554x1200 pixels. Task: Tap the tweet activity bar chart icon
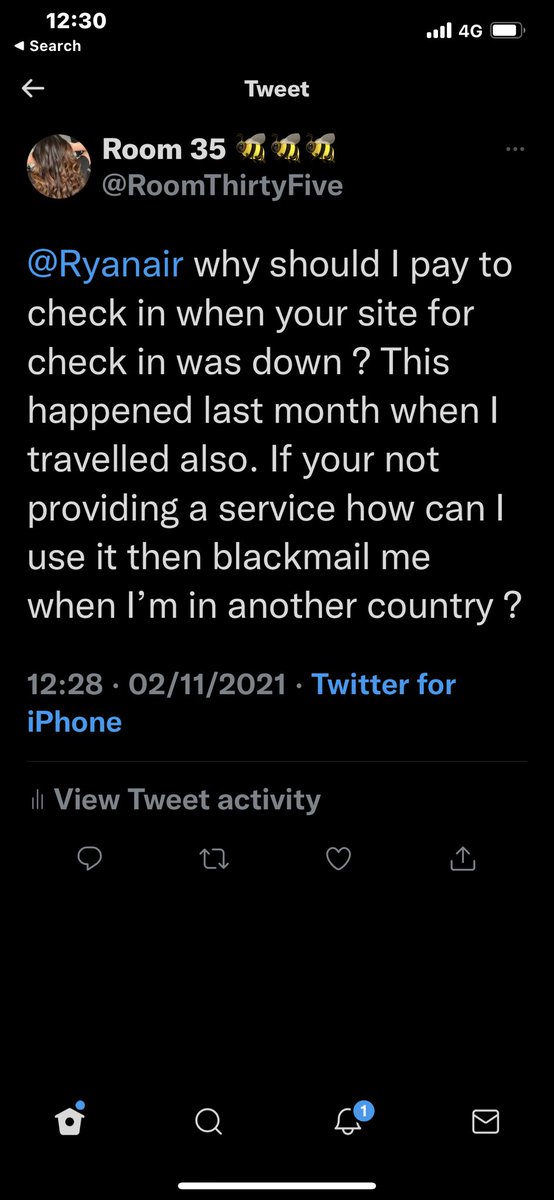pyautogui.click(x=37, y=800)
